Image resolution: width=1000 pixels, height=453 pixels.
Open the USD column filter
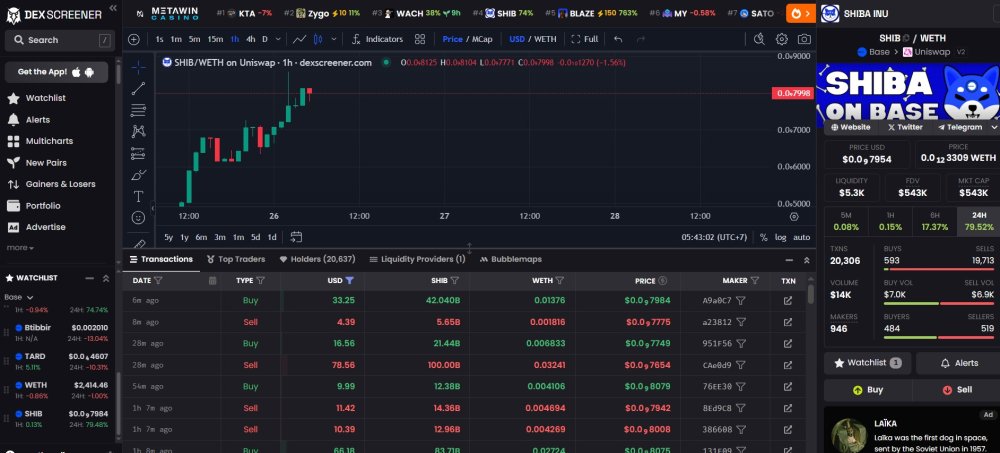pos(349,281)
